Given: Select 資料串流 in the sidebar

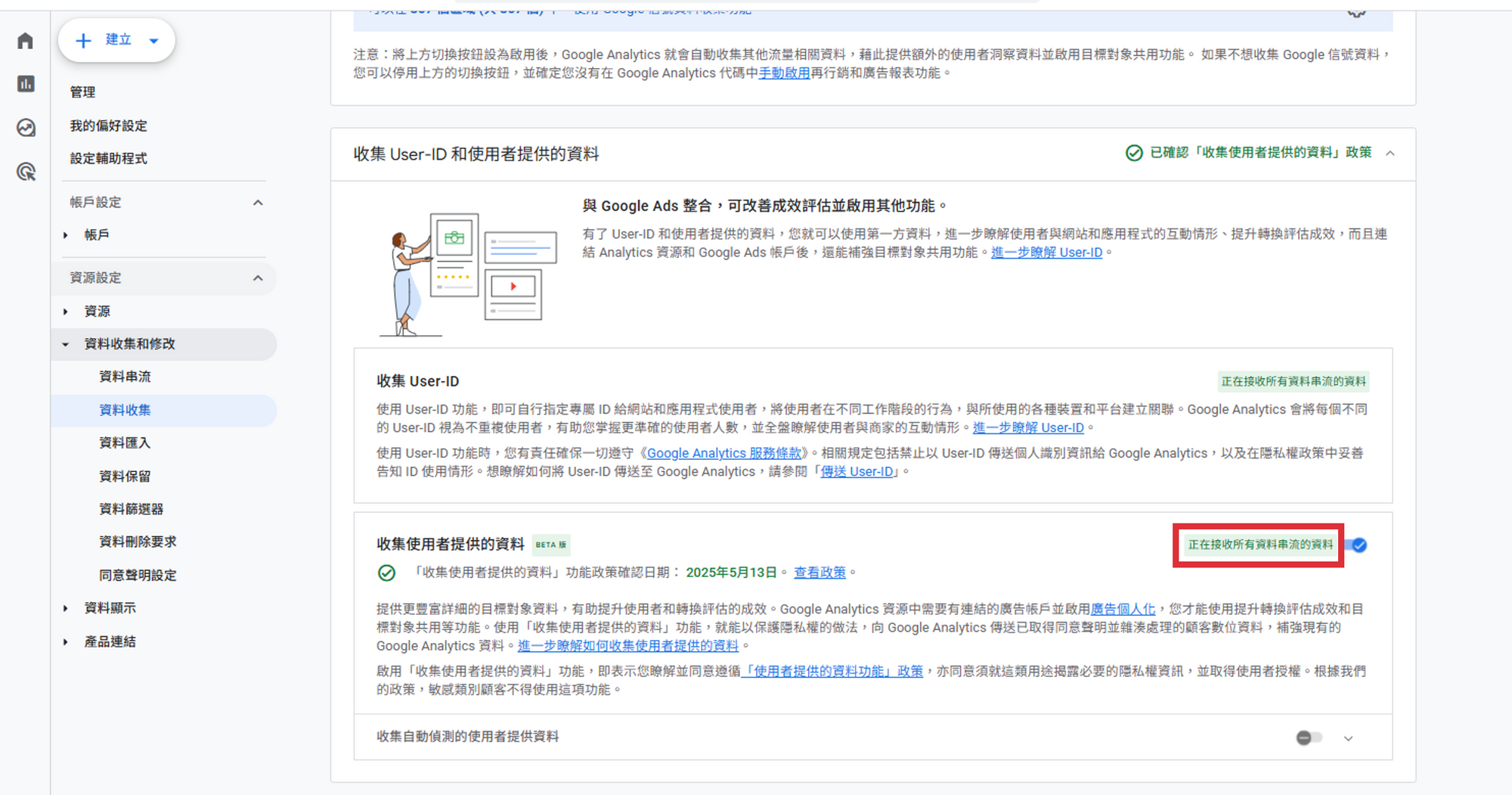Looking at the screenshot, I should pos(125,377).
